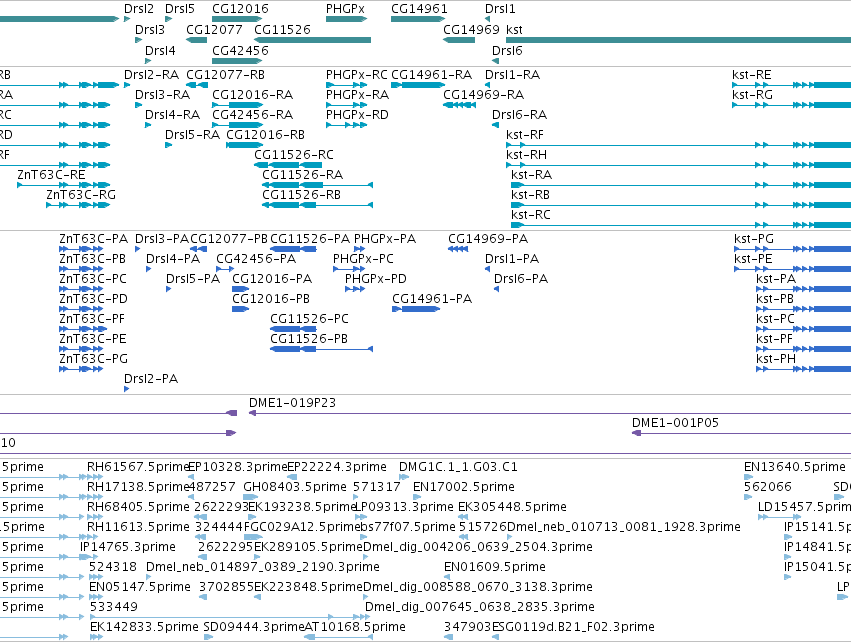Click transcript ZnT63C-RG label
851x642 pixels.
[81, 195]
